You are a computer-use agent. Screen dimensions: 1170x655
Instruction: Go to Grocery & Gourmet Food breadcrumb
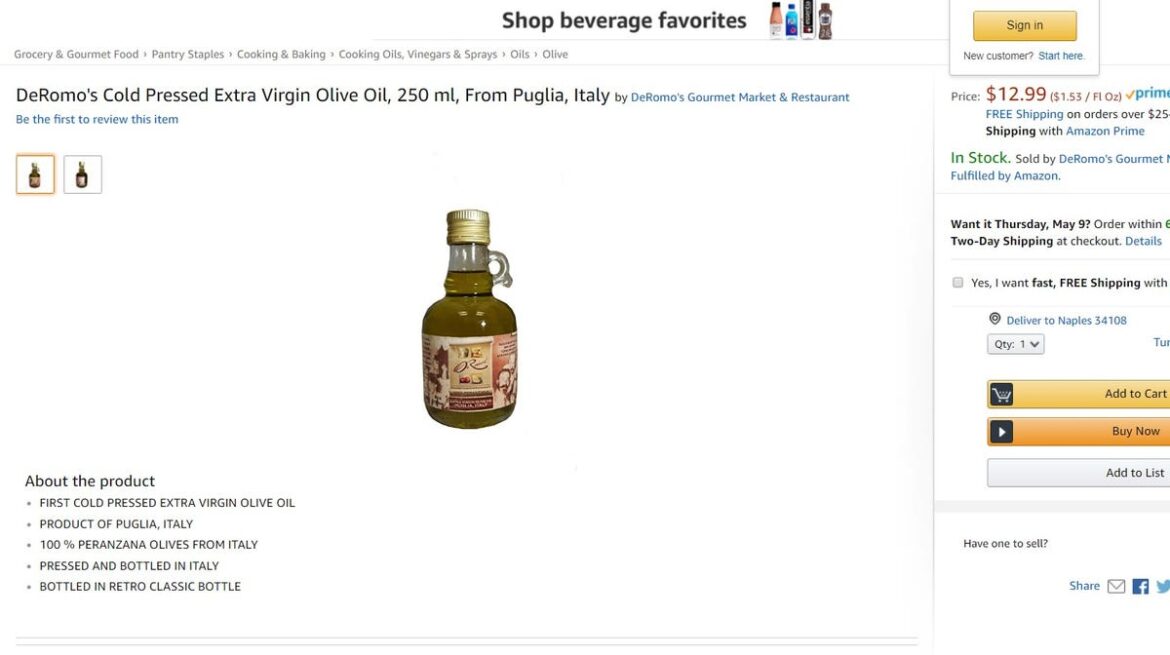(76, 54)
